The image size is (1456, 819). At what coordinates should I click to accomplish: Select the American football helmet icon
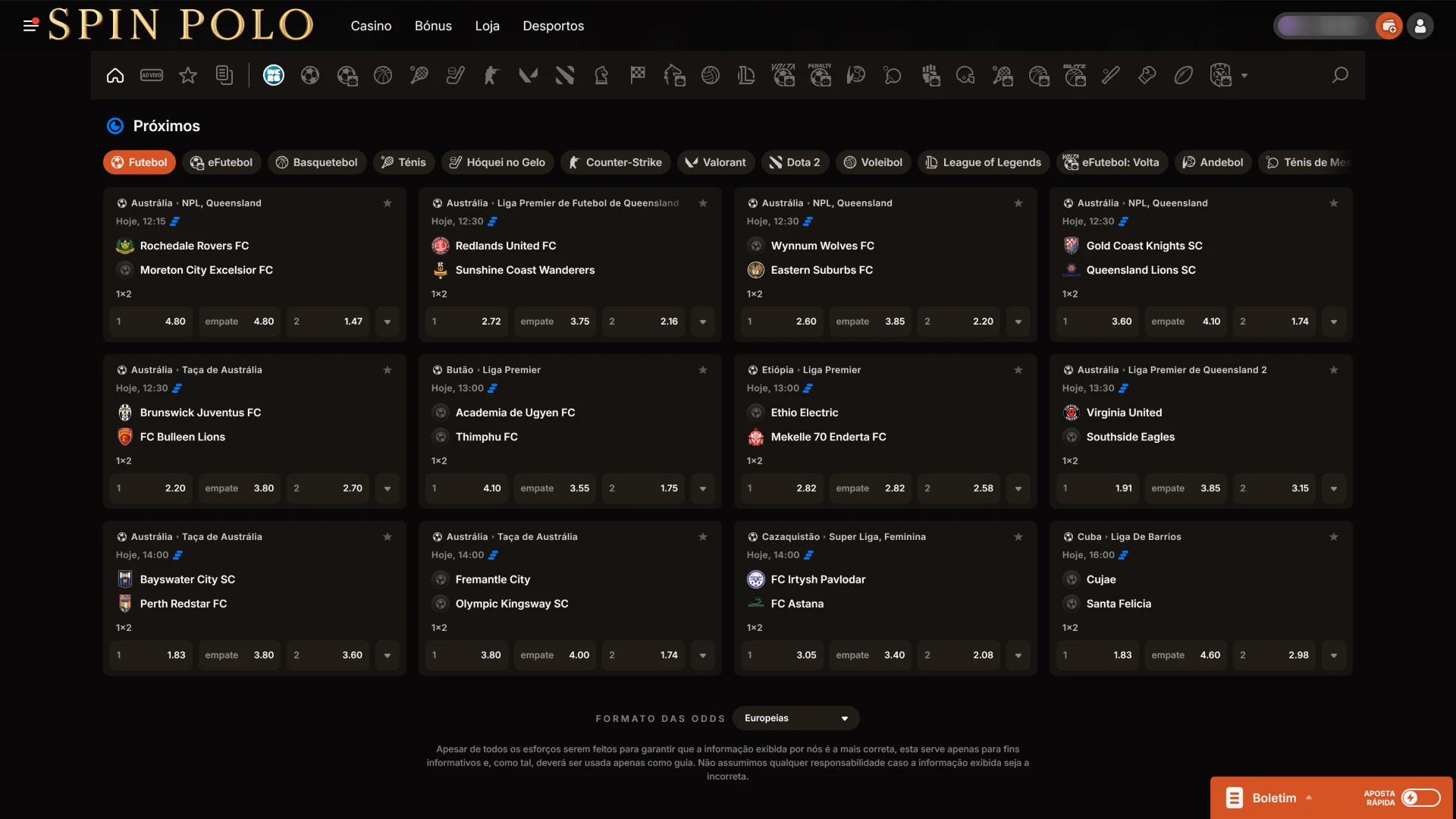point(965,75)
